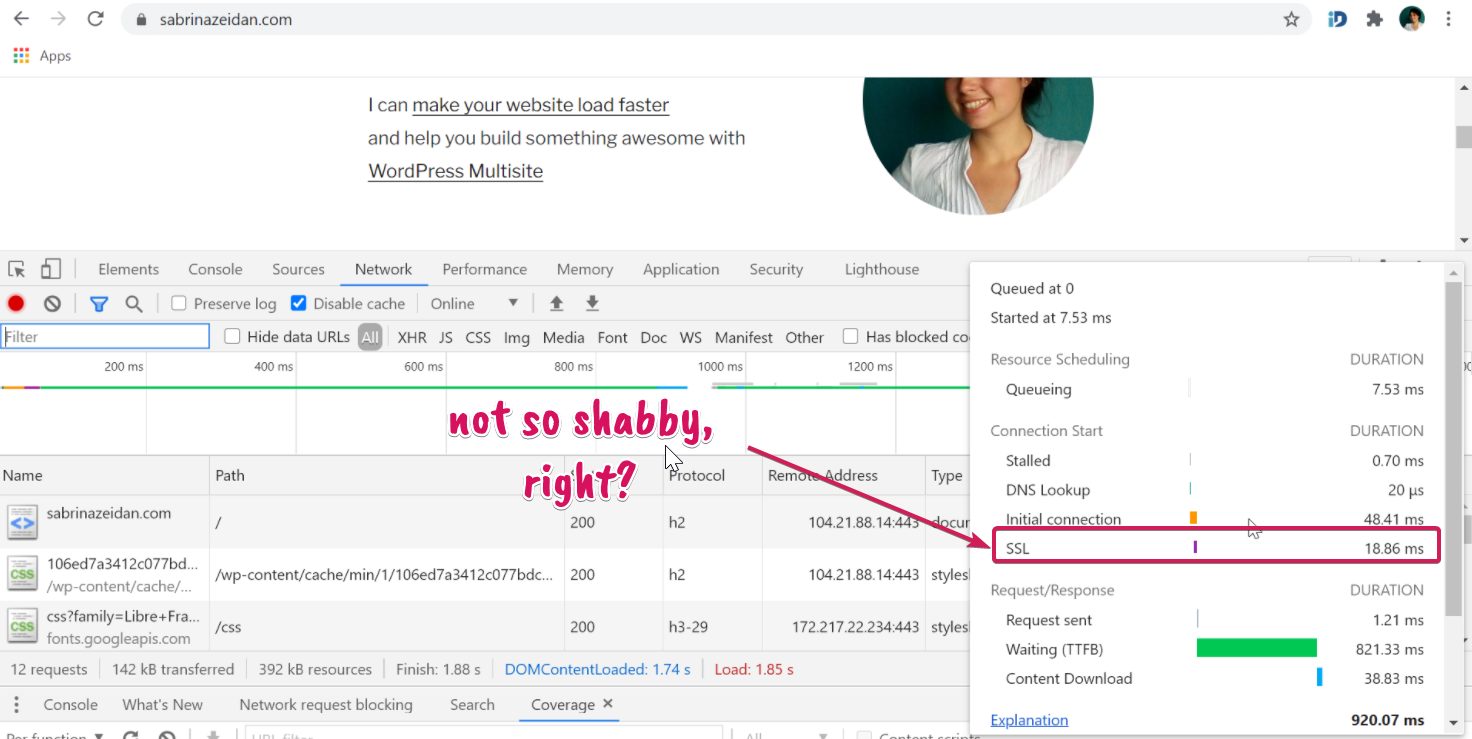Click the CSS file icon for css?family=Libre+Fra

click(22, 627)
